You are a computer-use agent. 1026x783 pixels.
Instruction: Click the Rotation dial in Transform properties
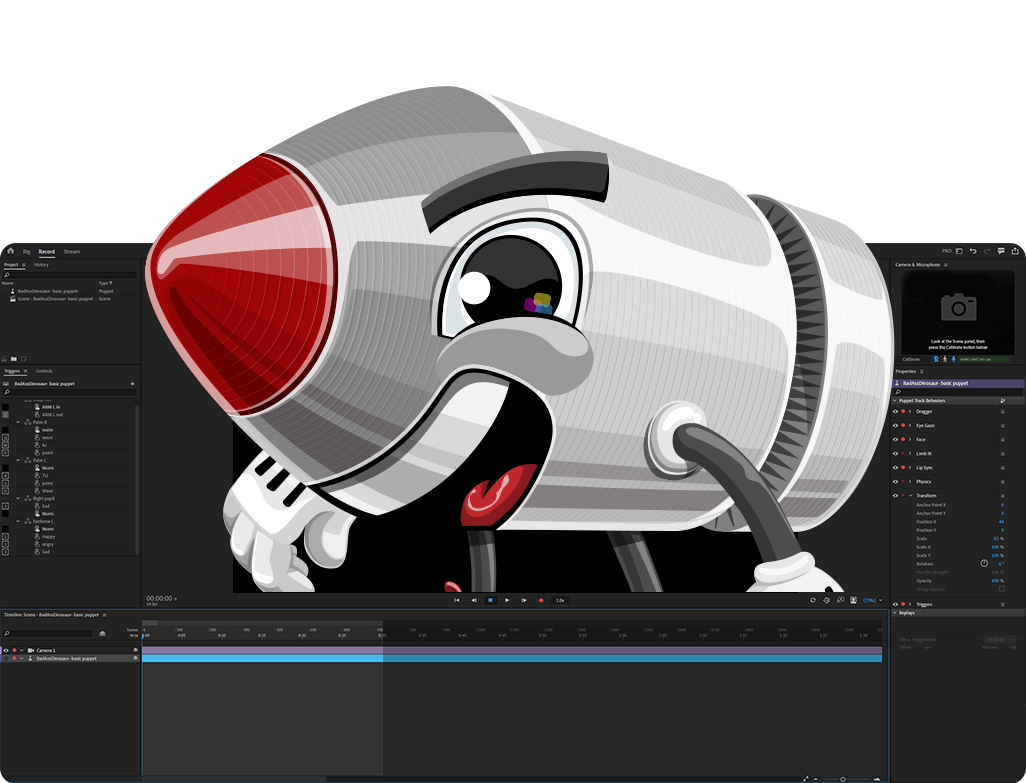[x=984, y=563]
